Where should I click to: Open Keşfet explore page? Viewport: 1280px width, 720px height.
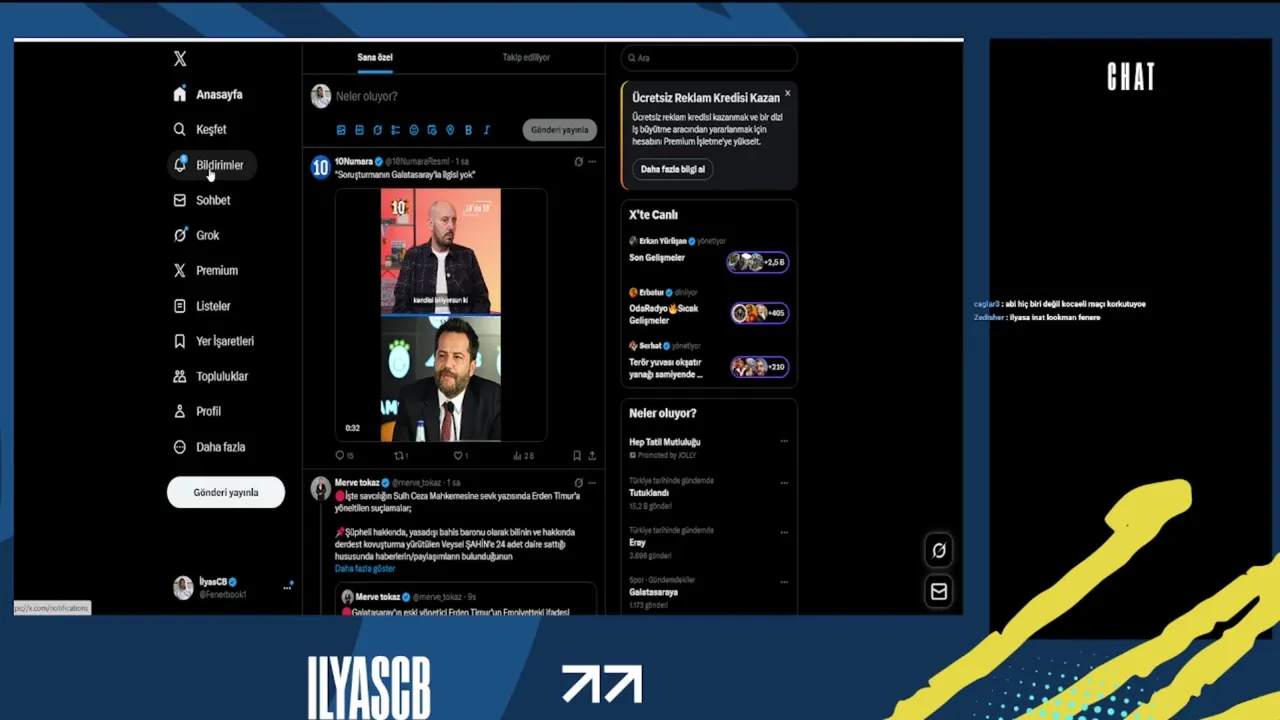coord(200,129)
